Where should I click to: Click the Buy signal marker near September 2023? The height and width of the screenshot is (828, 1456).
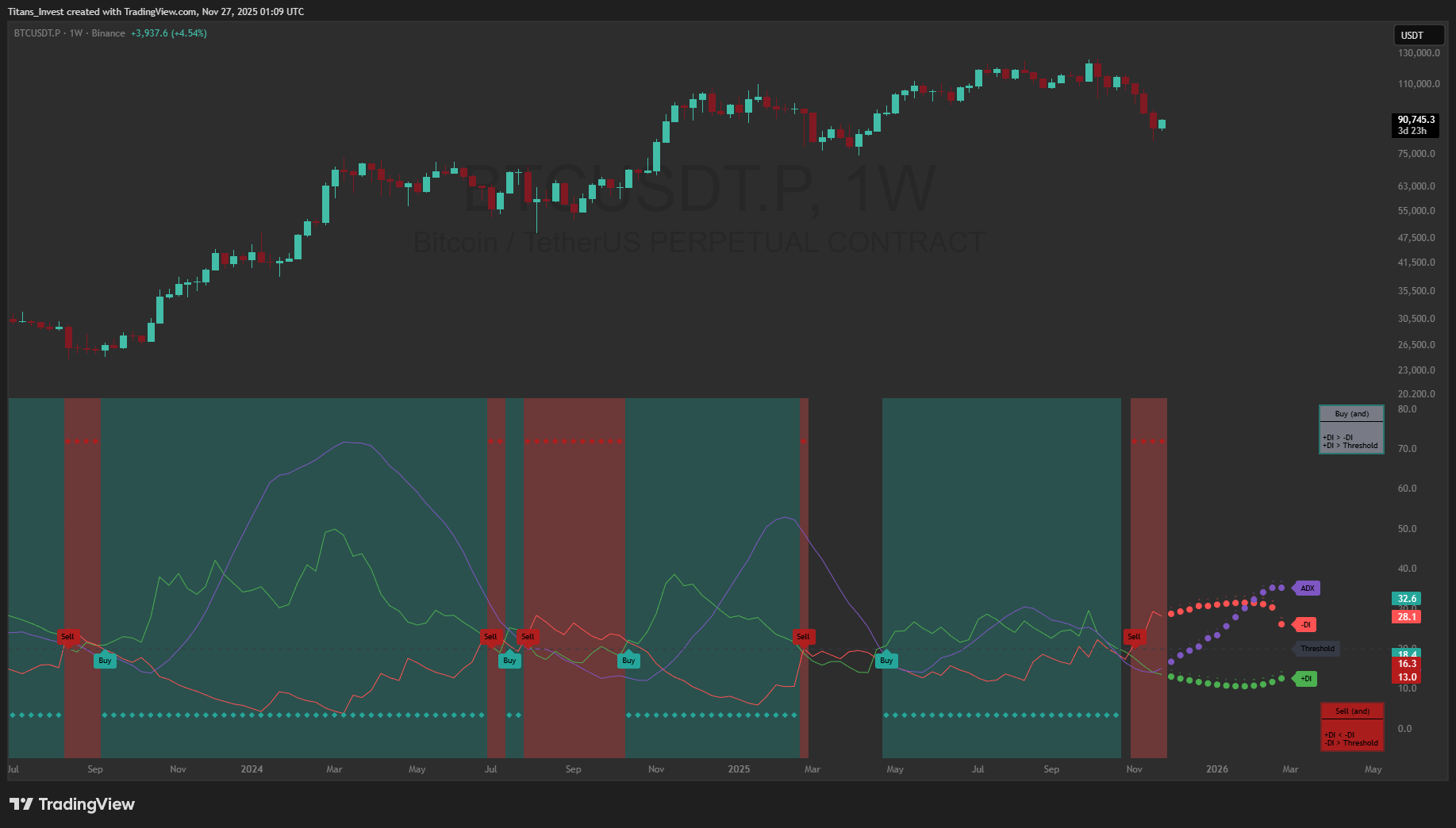[x=105, y=660]
